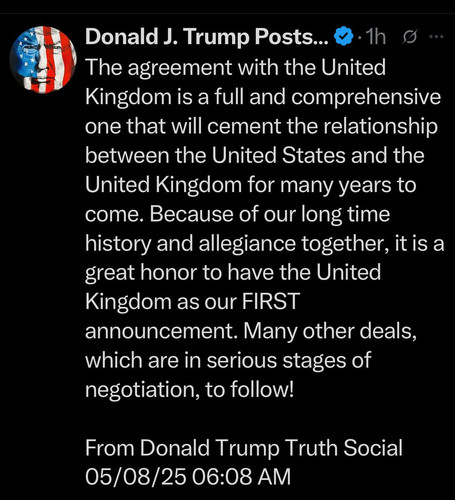
Task: Click the 05/08/25 06:08 AM date line
Action: pos(188,476)
